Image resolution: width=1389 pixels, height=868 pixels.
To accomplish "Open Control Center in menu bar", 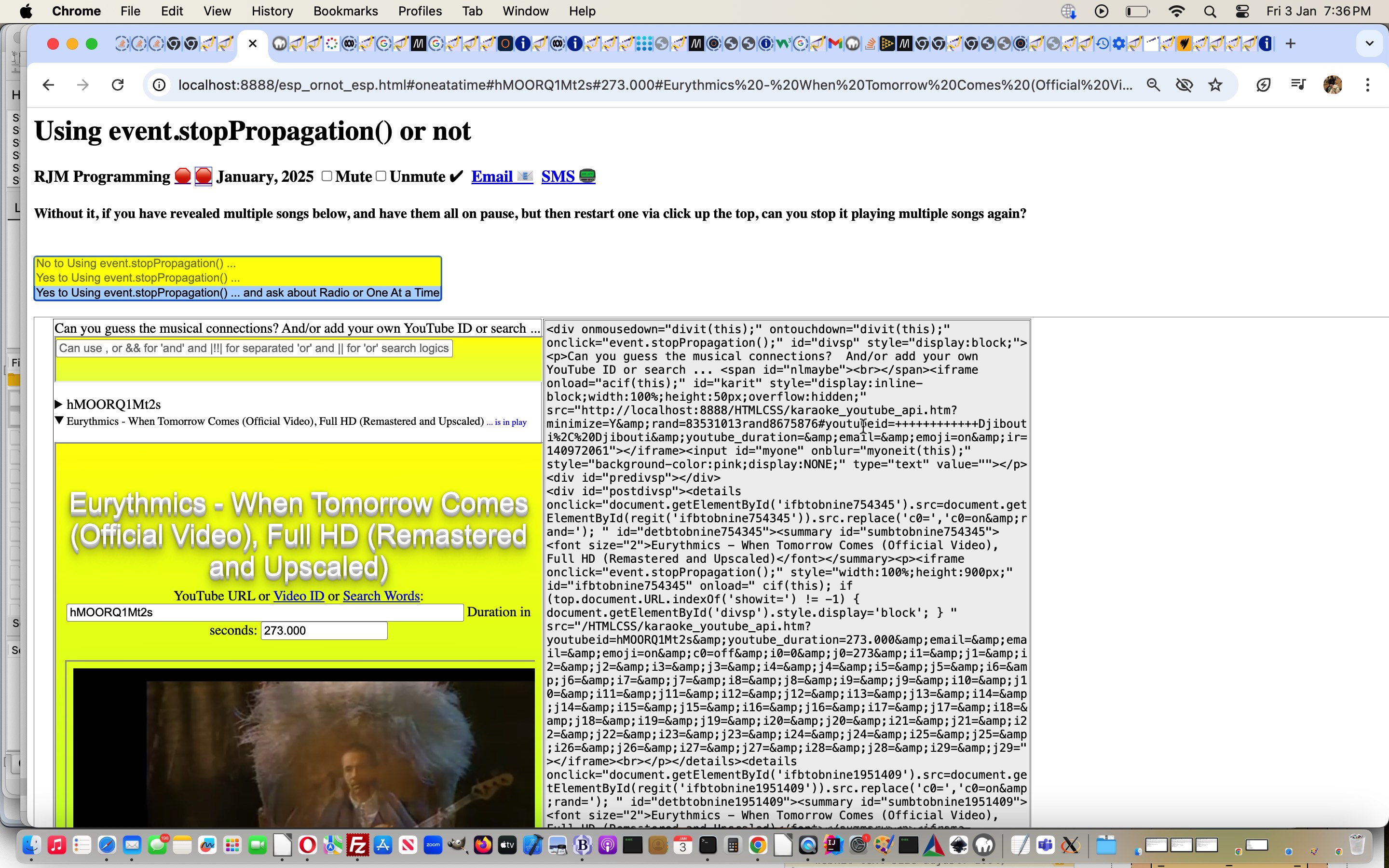I will [x=1243, y=12].
